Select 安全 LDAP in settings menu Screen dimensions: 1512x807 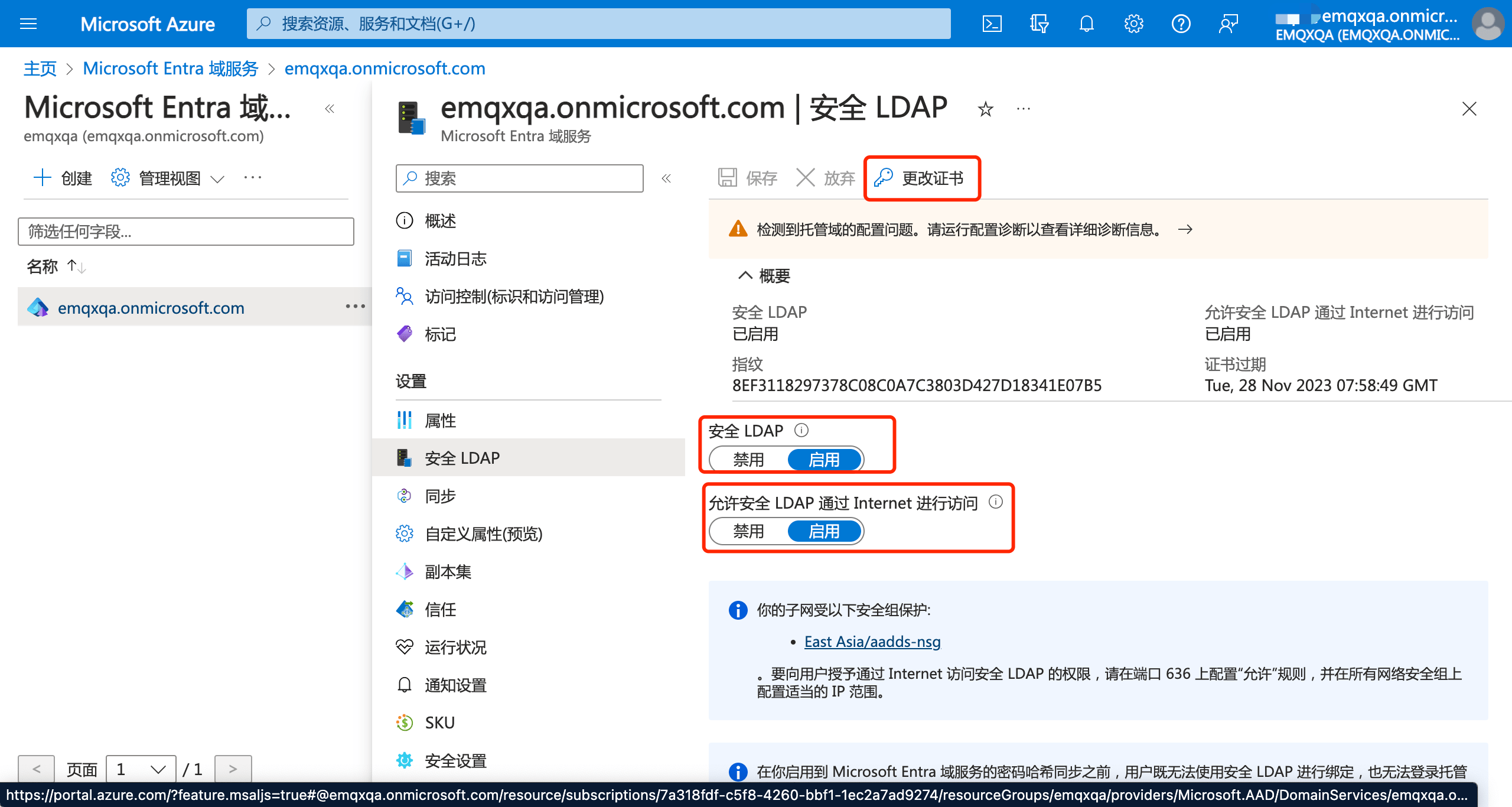(462, 457)
